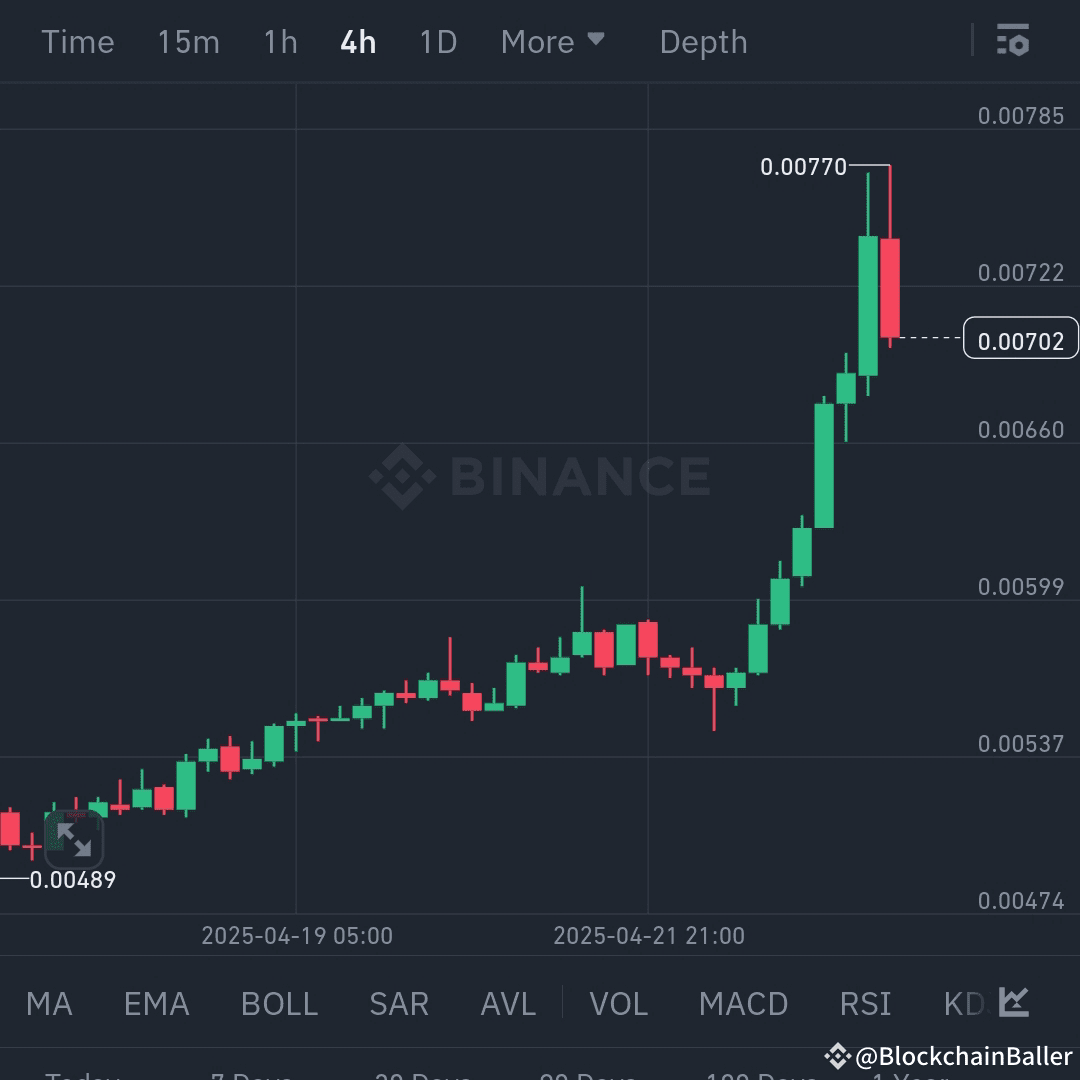1080x1080 pixels.
Task: Show the RSI indicator panel
Action: 865,1003
